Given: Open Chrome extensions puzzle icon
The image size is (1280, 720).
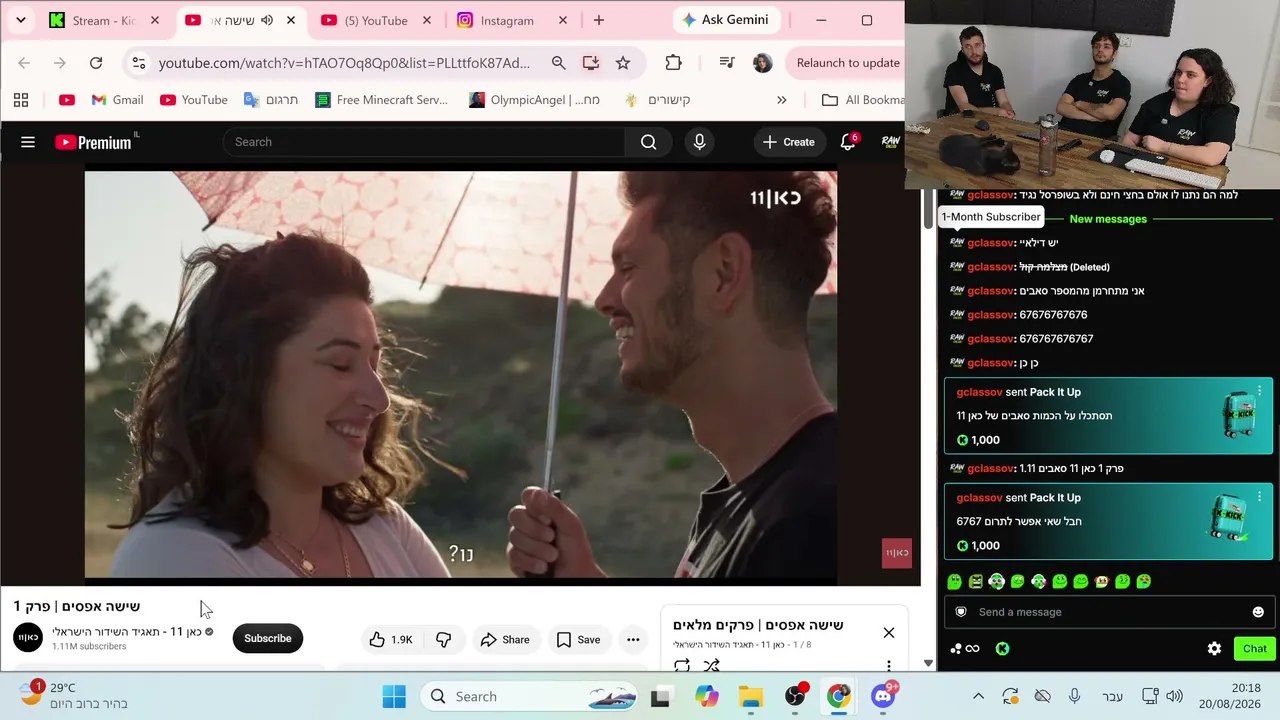Looking at the screenshot, I should coord(673,63).
